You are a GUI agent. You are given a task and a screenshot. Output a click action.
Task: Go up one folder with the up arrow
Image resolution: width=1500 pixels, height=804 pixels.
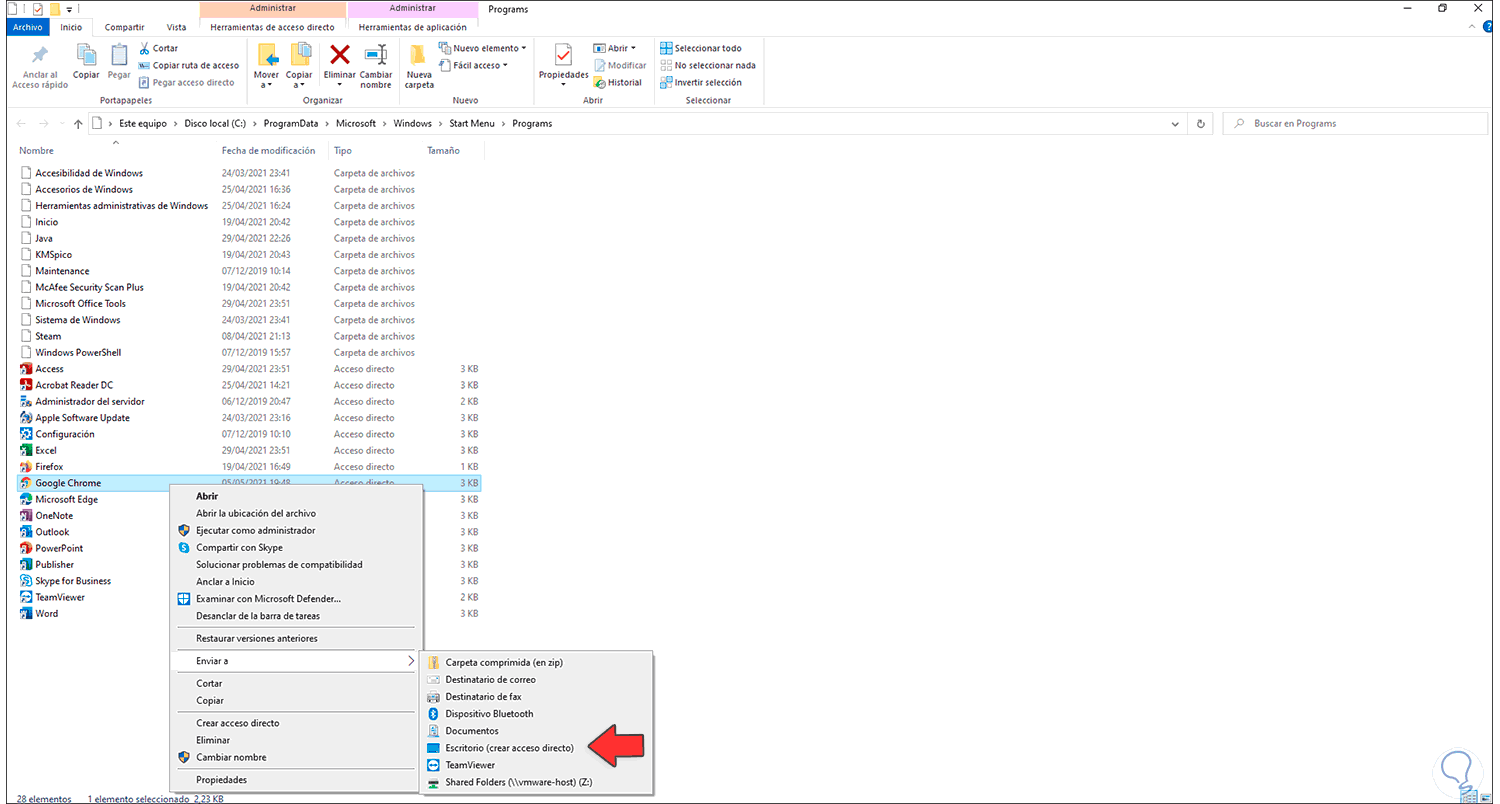click(x=78, y=124)
